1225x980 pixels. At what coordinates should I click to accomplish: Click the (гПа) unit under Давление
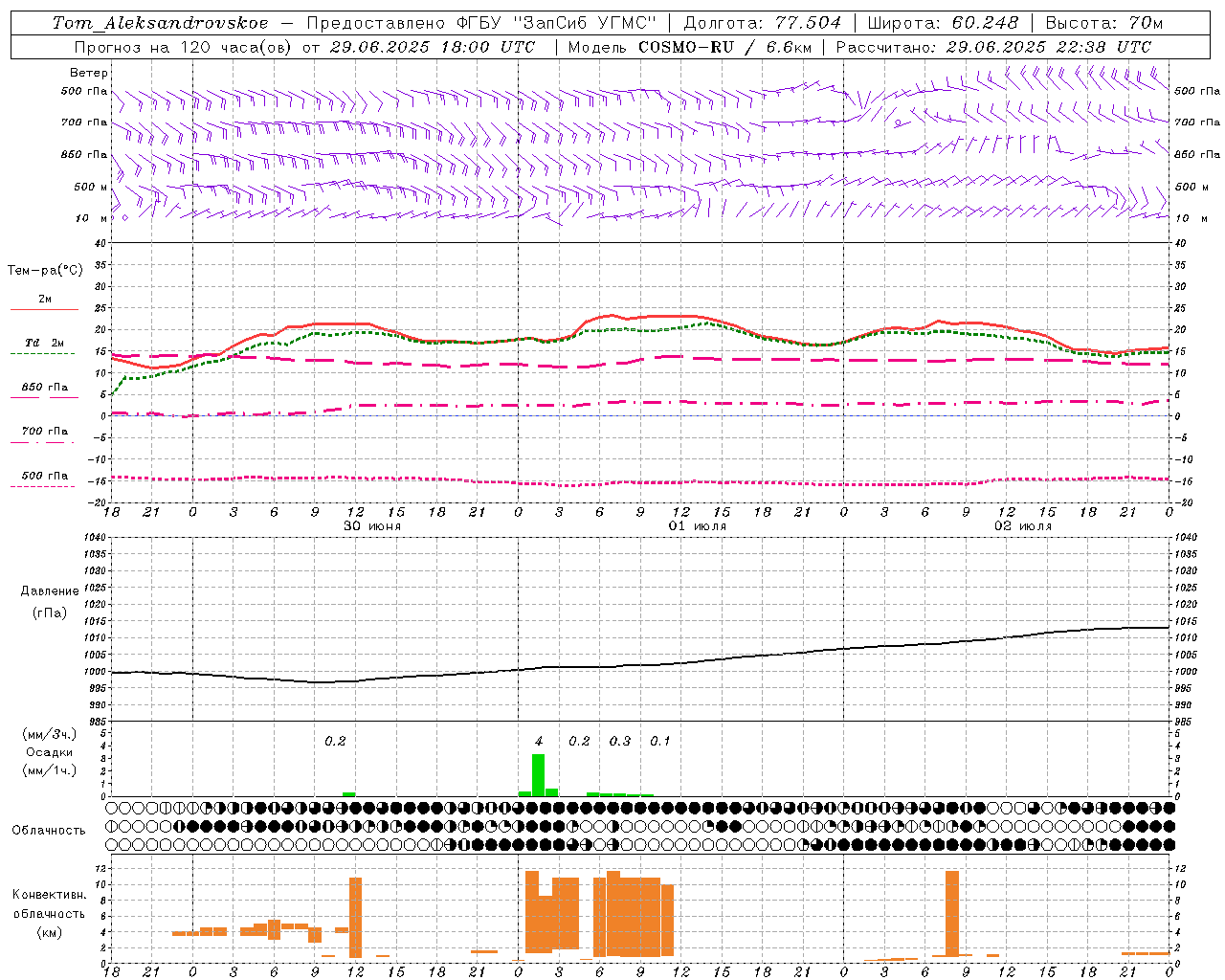(50, 613)
